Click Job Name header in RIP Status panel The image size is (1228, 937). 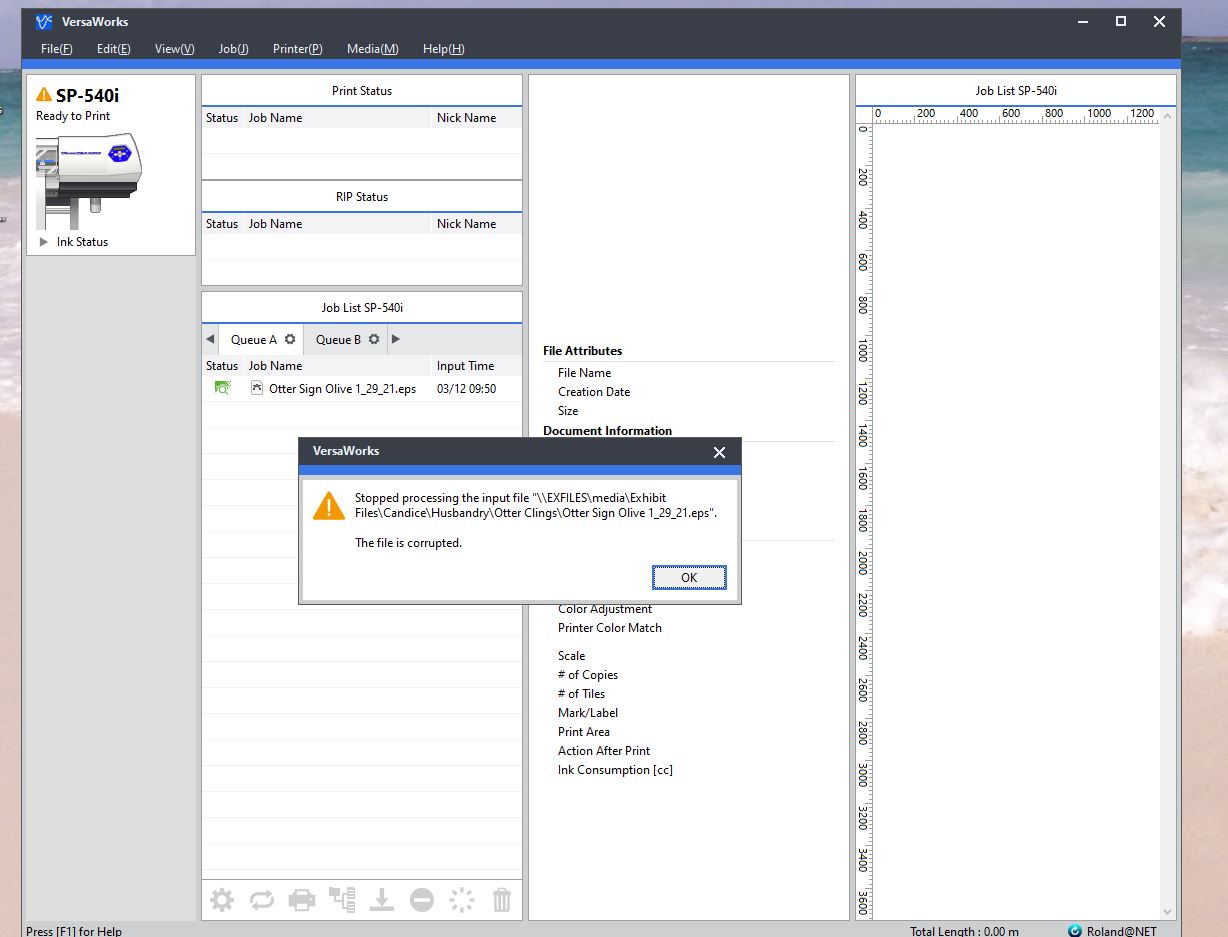[x=275, y=224]
